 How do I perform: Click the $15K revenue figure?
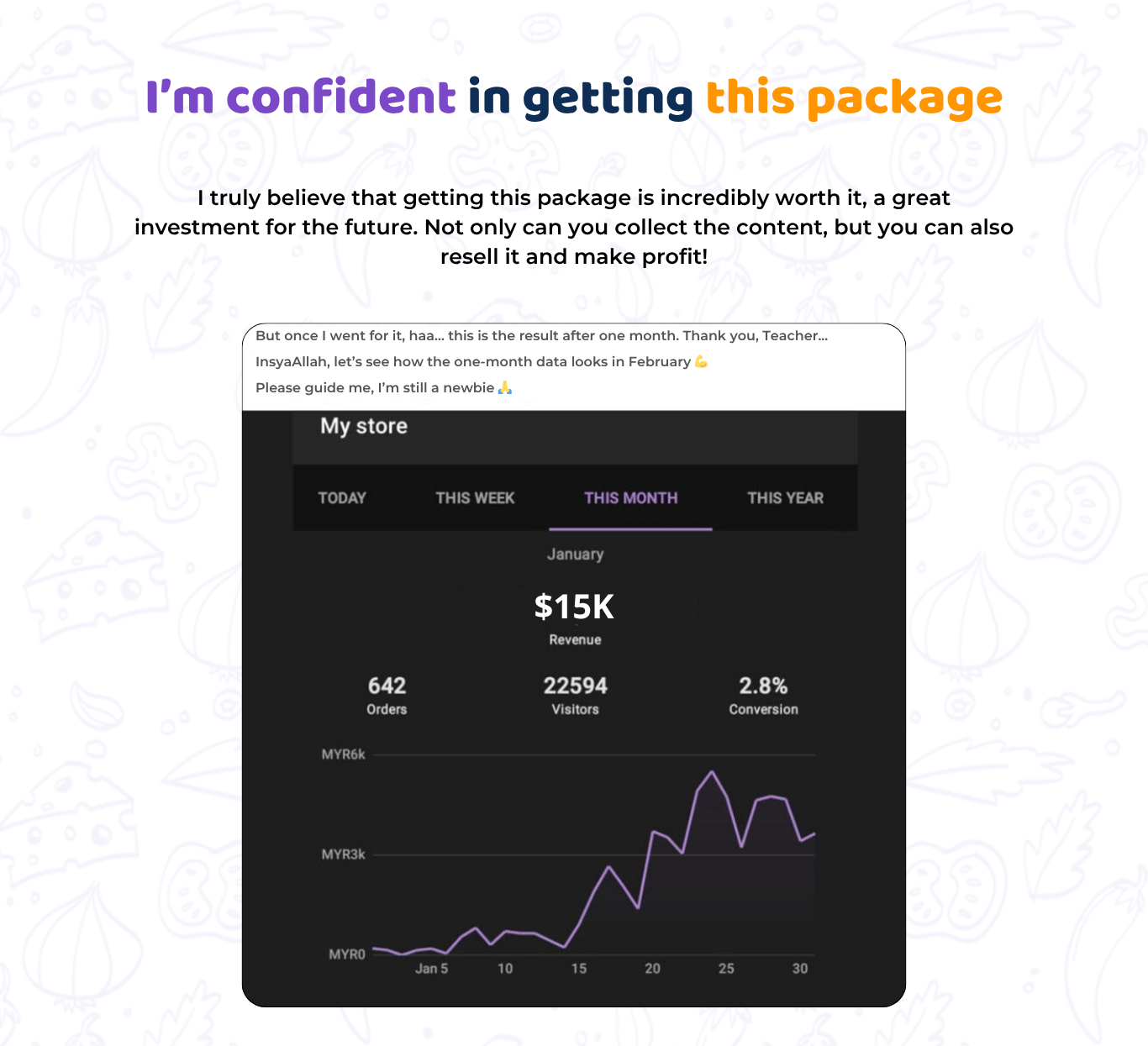[x=575, y=607]
